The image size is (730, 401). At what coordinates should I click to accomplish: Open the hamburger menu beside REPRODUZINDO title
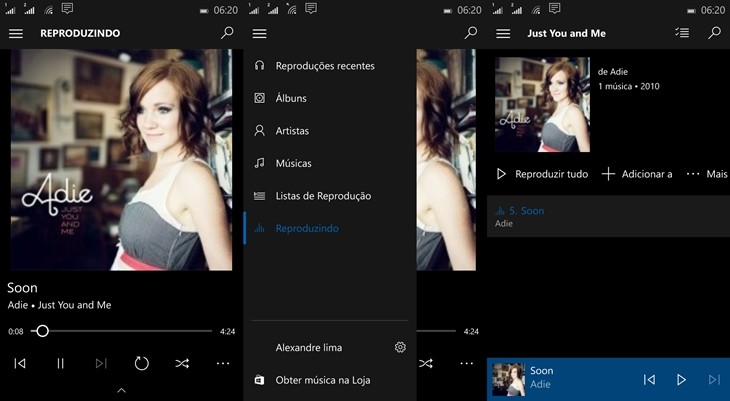[16, 34]
